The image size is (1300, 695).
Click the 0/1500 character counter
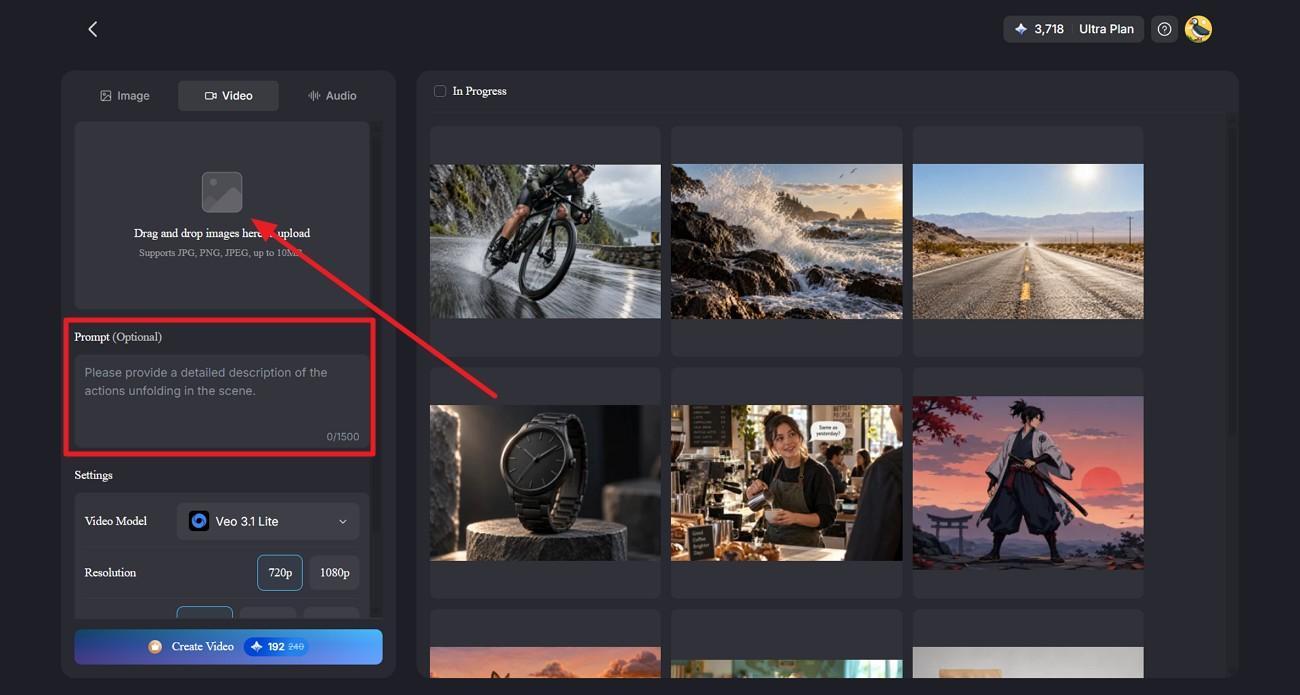pyautogui.click(x=343, y=437)
